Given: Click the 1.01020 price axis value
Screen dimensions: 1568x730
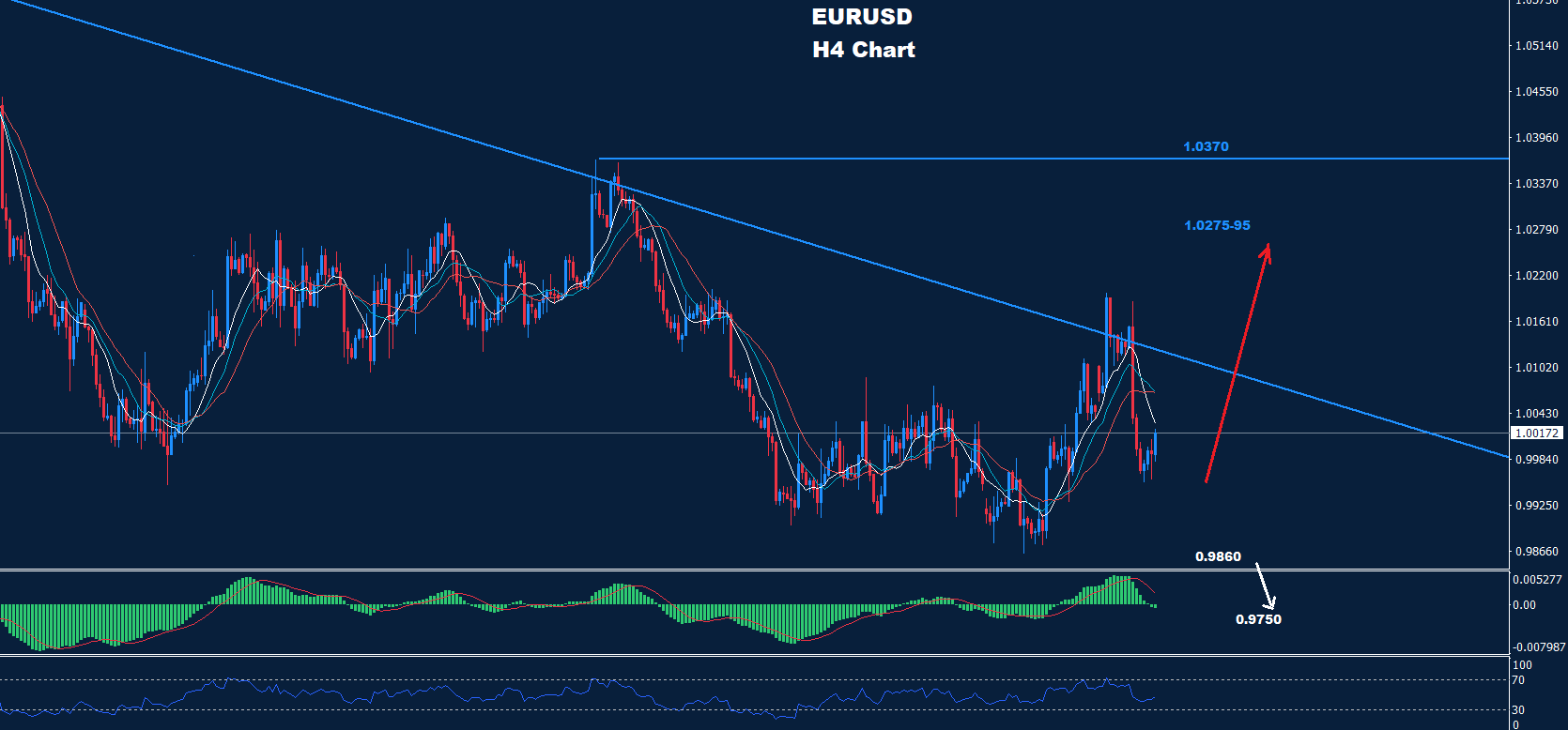Looking at the screenshot, I should click(1536, 368).
